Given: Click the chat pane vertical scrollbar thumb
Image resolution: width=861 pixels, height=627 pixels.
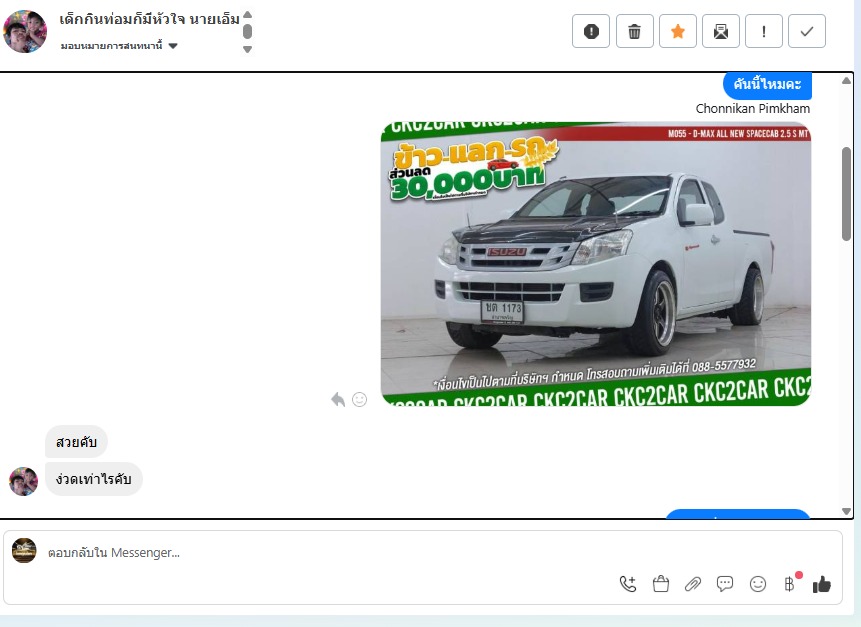Looking at the screenshot, I should click(x=846, y=194).
